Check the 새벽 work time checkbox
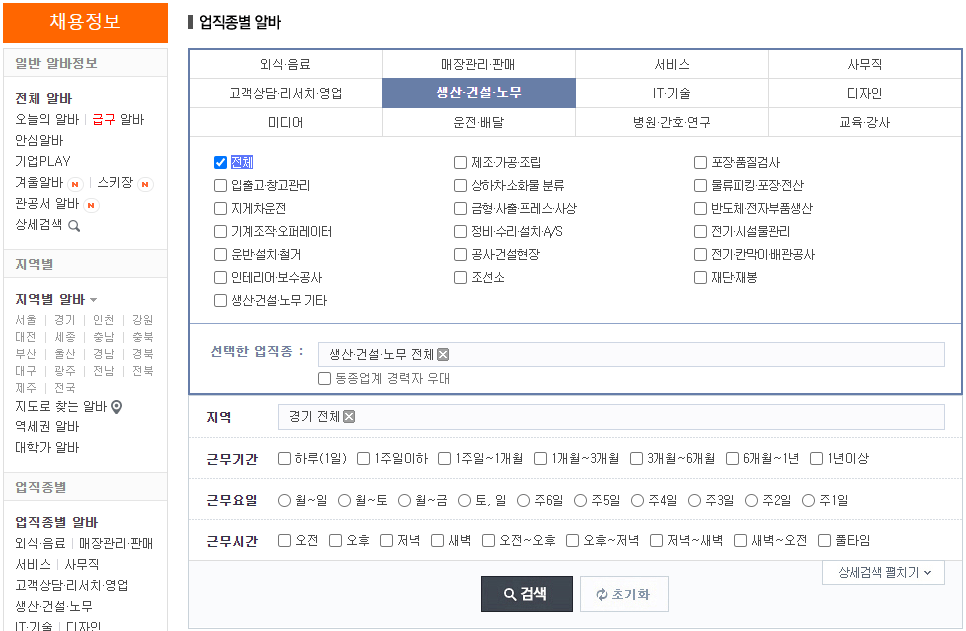Screen dimensions: 966x631 437,540
